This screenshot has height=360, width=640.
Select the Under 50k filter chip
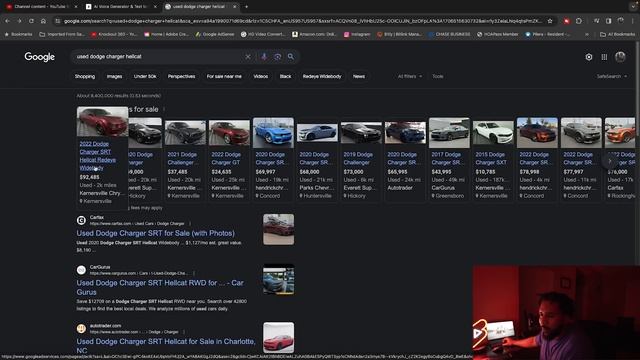[x=145, y=76]
